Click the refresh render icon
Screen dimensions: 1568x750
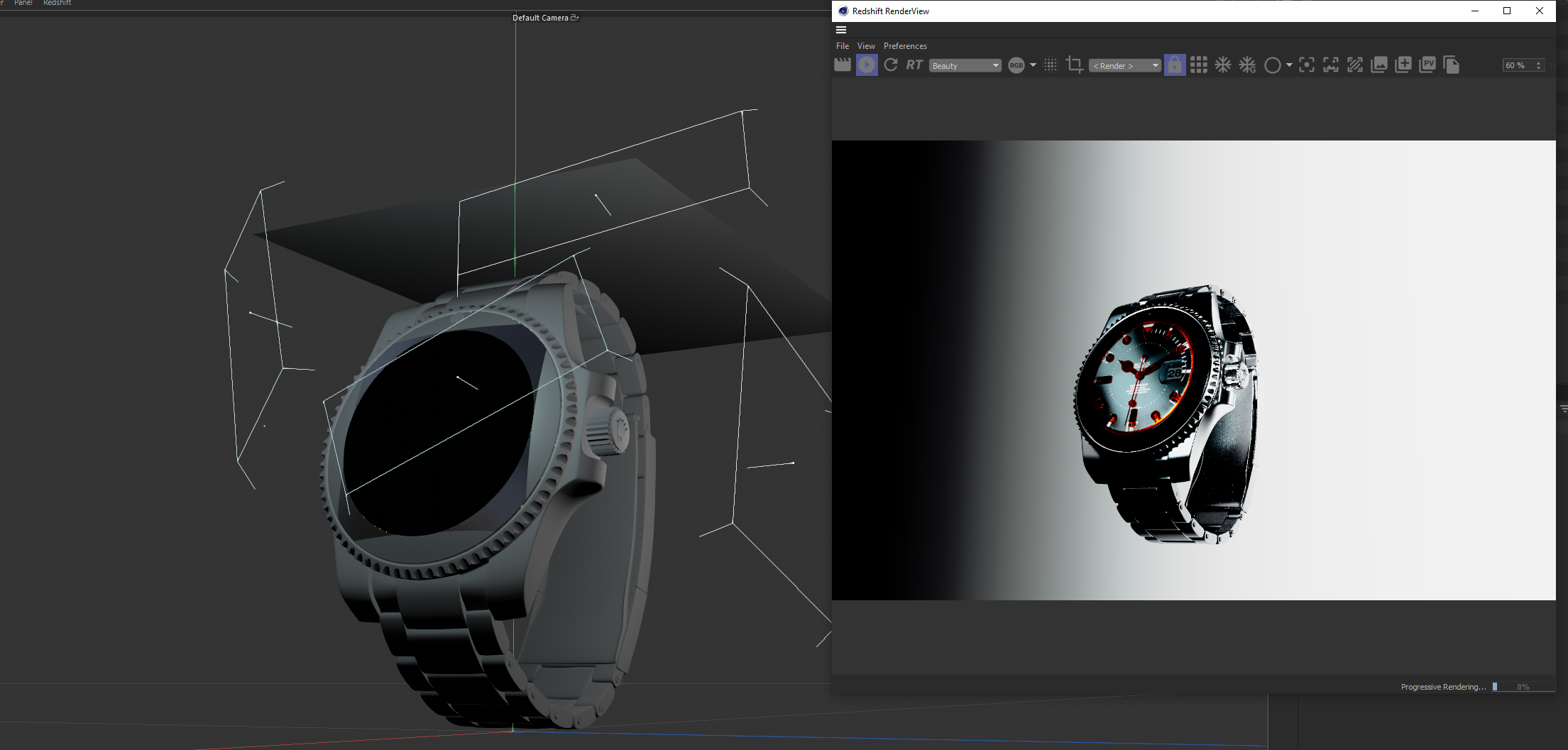[x=891, y=65]
